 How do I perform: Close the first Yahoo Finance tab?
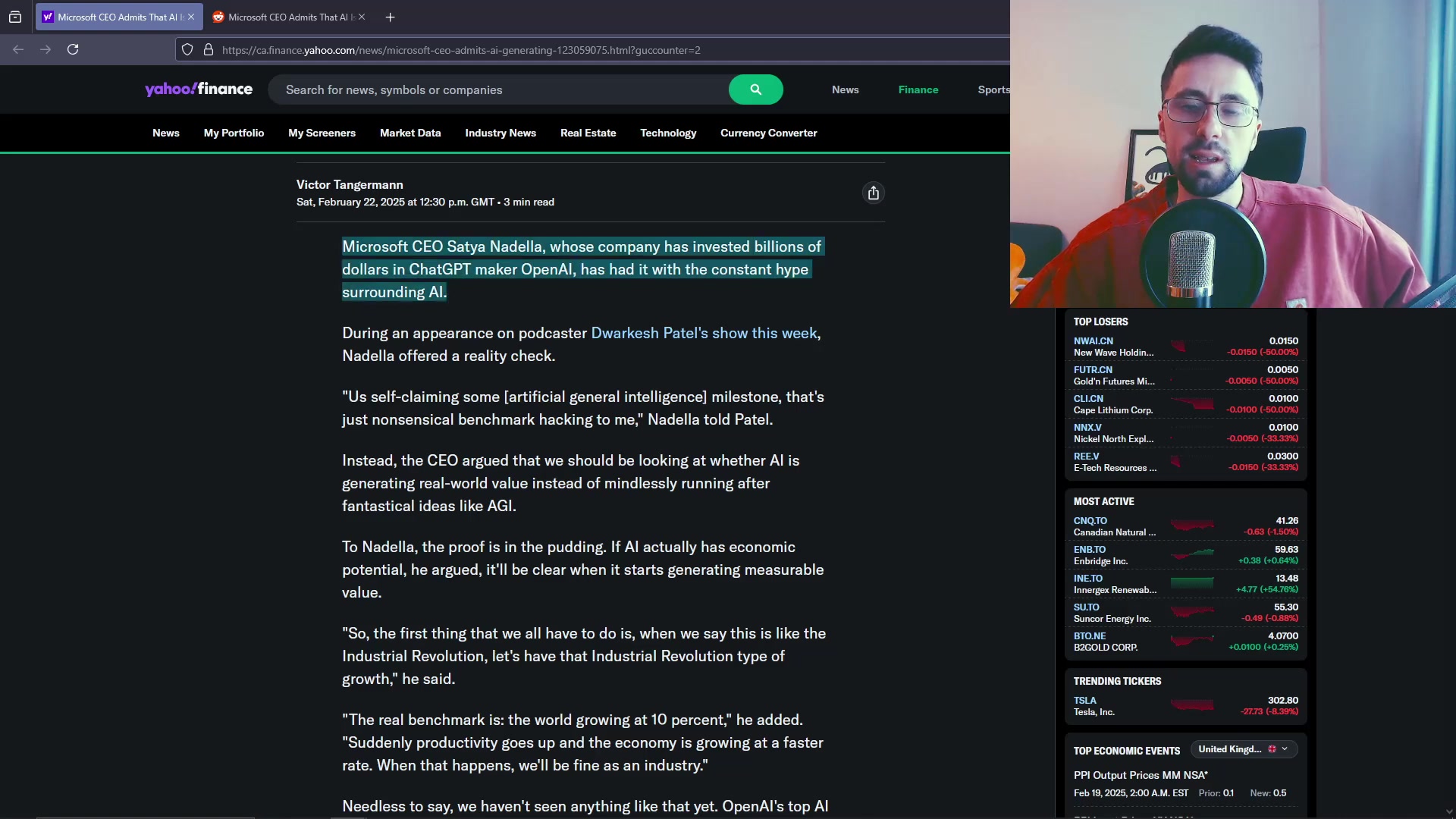(x=191, y=17)
